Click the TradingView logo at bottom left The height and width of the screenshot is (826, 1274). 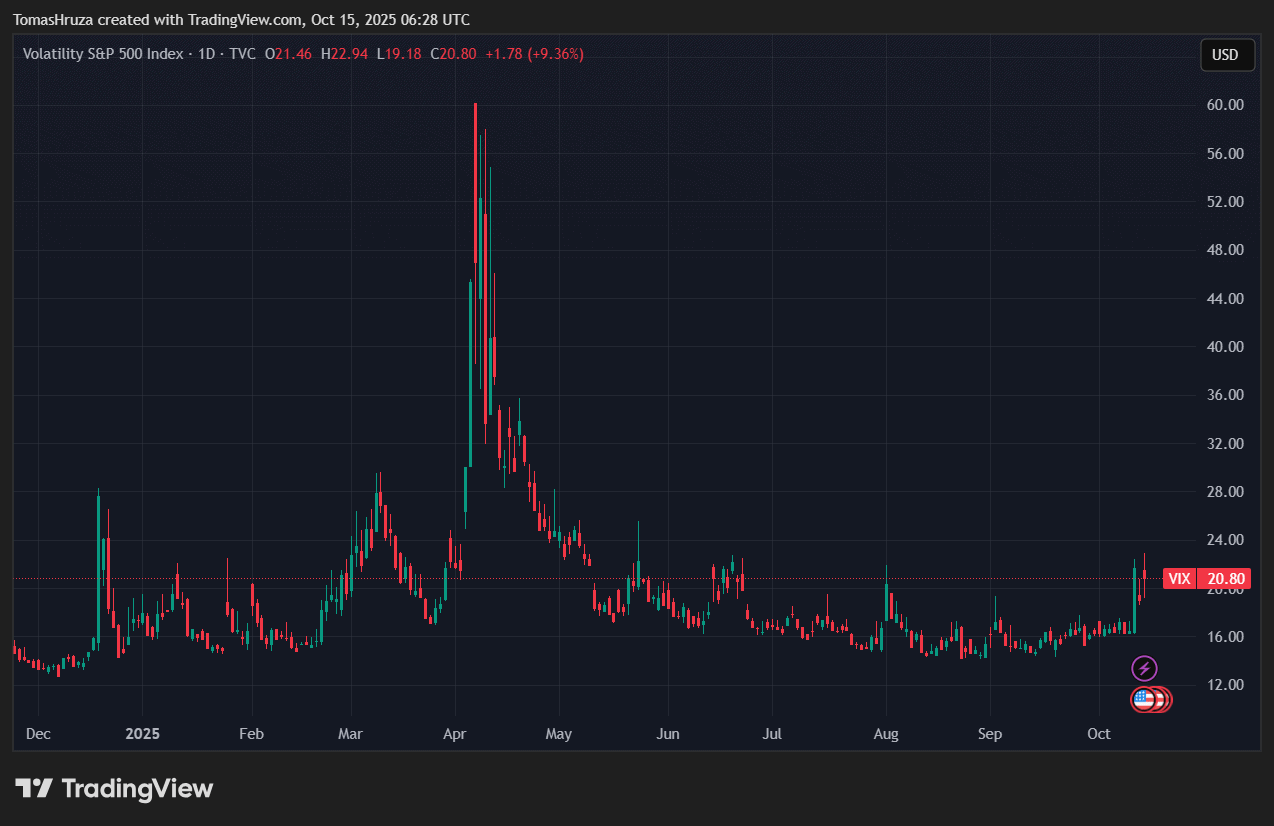114,788
